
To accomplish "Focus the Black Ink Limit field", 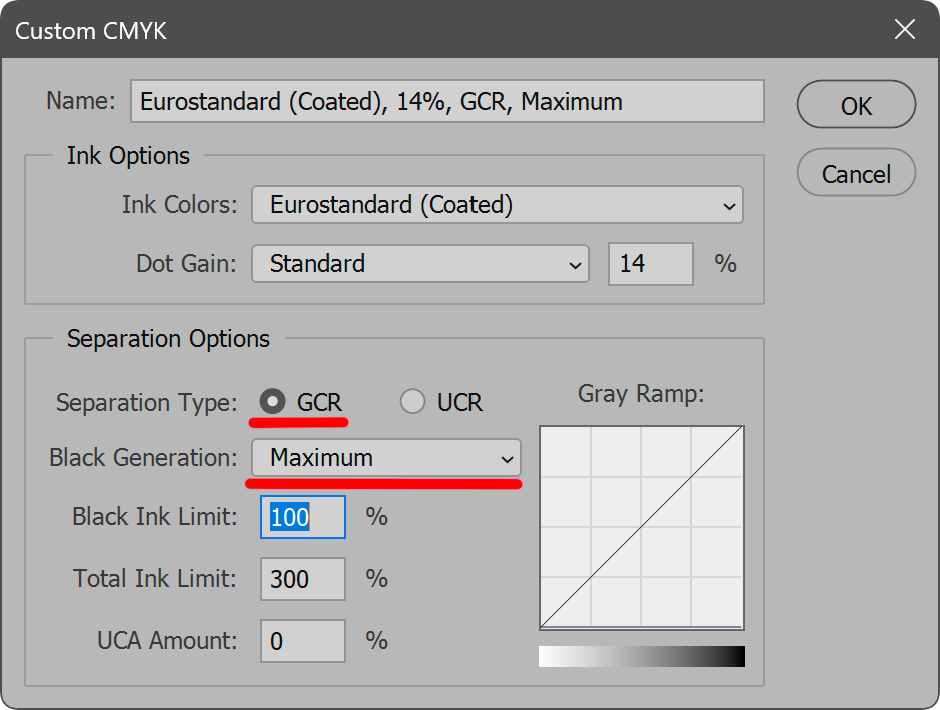I will click(302, 517).
